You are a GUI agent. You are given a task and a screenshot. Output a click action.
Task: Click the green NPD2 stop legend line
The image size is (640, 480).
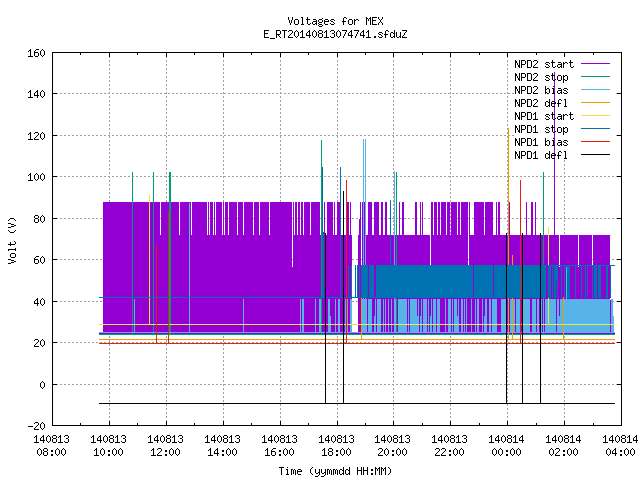click(x=596, y=77)
